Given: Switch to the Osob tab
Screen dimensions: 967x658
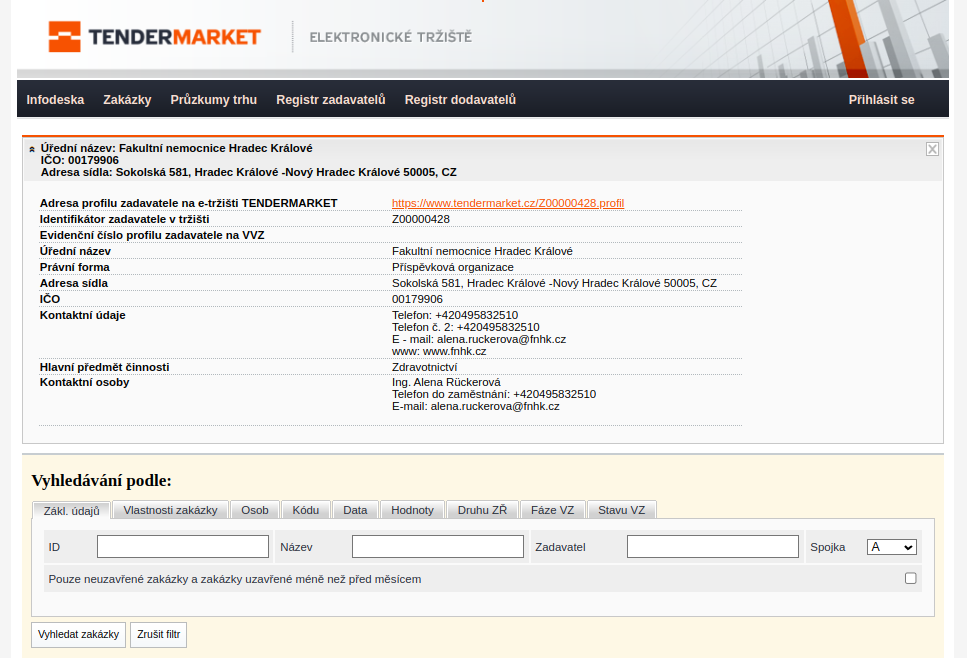Looking at the screenshot, I should 255,510.
